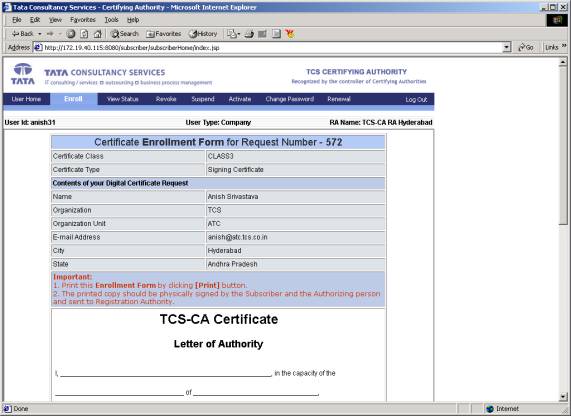Open the View menu
Screen dimensions: 571x416
tap(55, 20)
